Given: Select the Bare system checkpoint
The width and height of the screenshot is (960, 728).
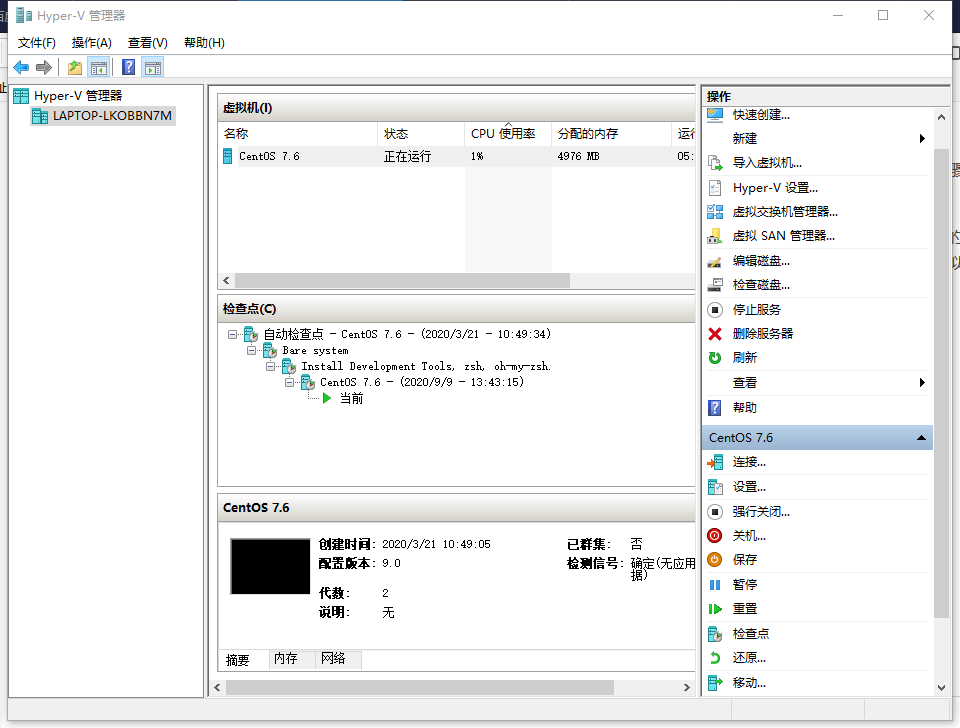Looking at the screenshot, I should [315, 351].
